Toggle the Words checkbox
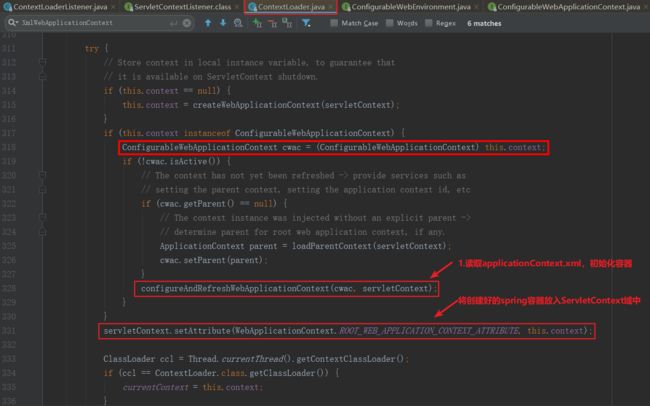Image resolution: width=650 pixels, height=406 pixels. tap(389, 23)
